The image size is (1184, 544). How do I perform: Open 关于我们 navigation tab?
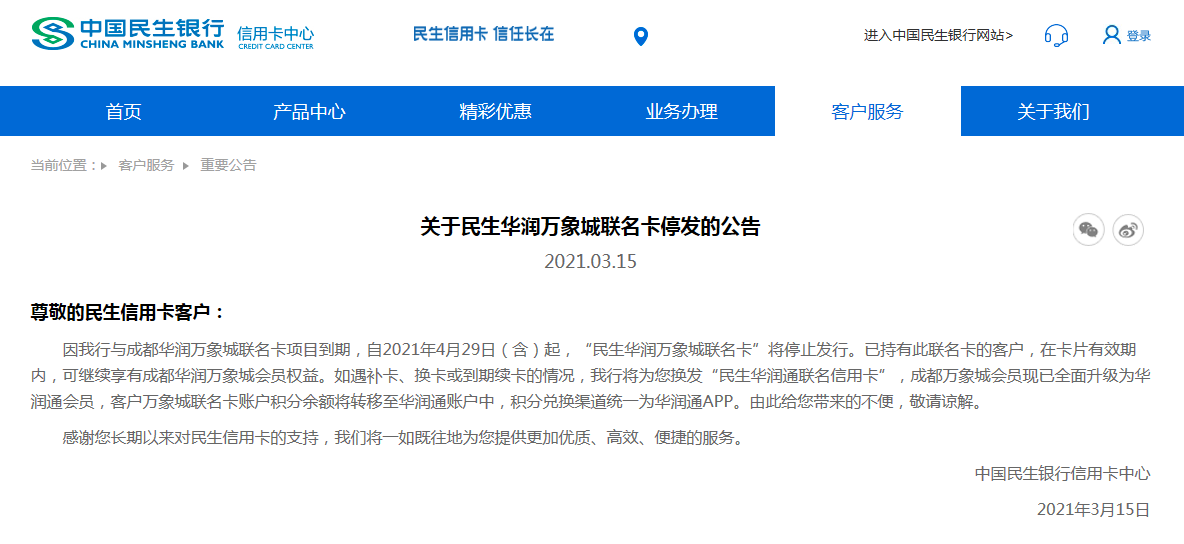coord(1053,112)
